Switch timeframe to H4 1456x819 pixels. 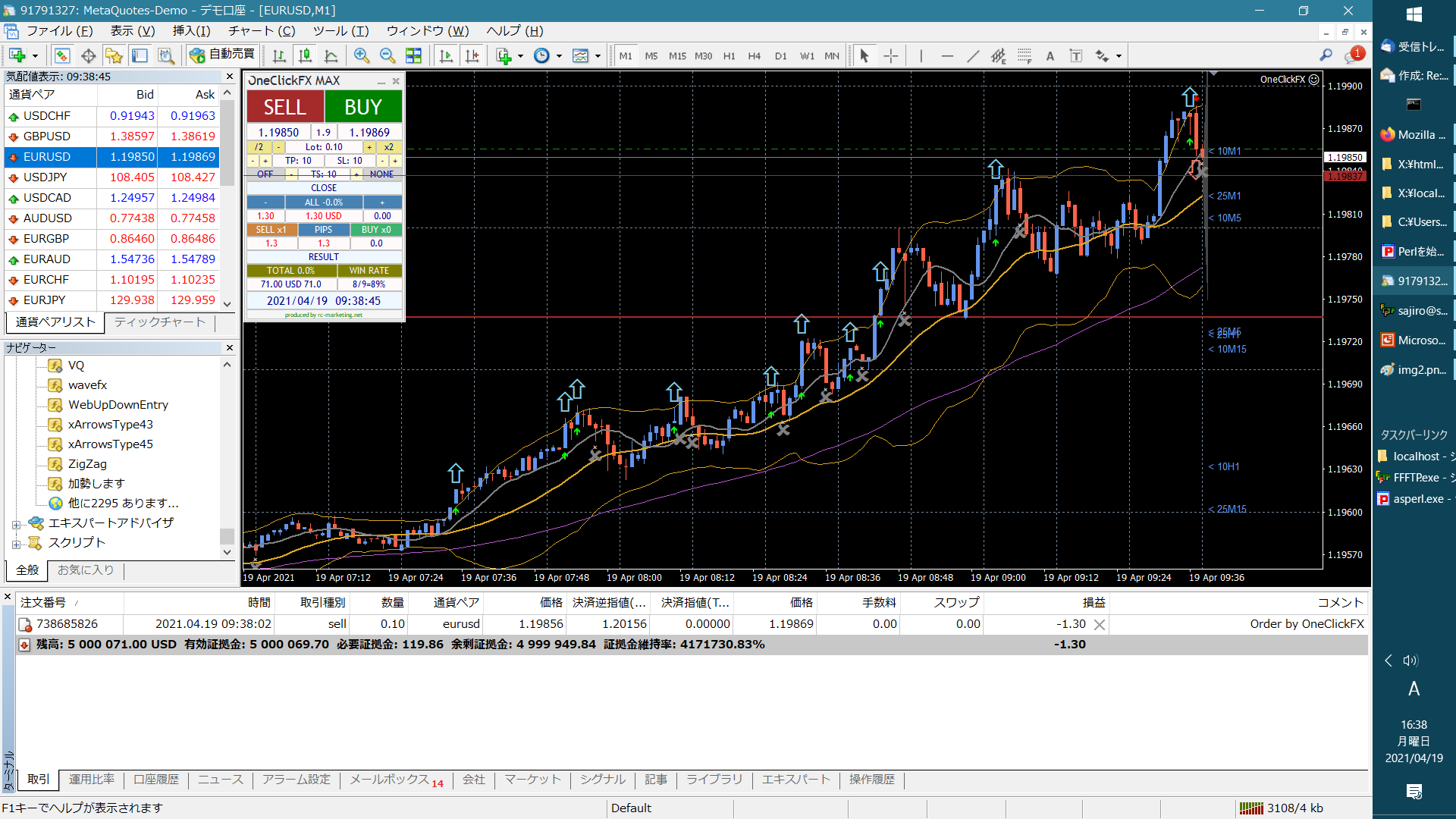pyautogui.click(x=755, y=55)
